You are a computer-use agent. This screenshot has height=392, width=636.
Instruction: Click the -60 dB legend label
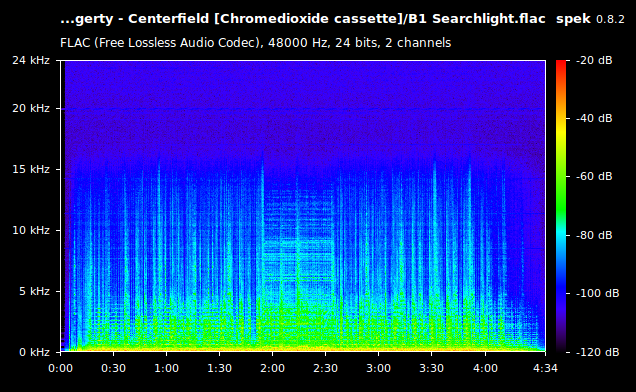(594, 177)
